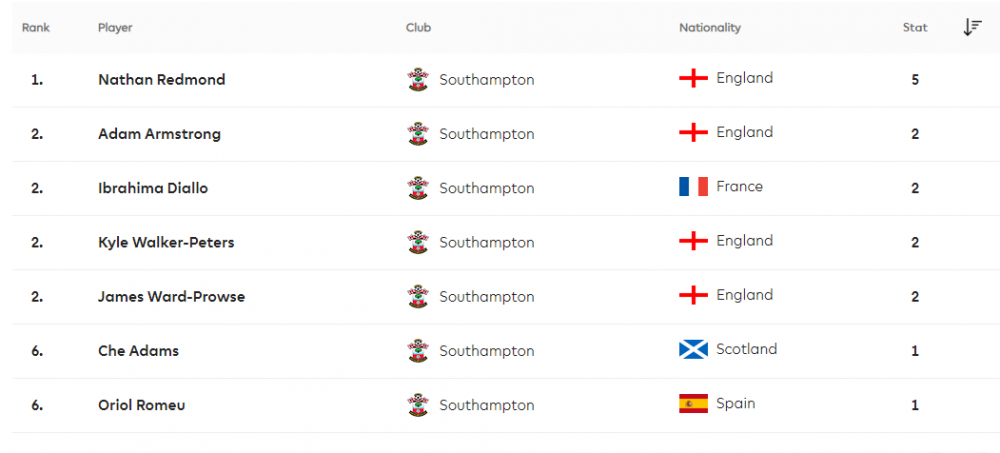1000x453 pixels.
Task: Click the Club column header
Action: tap(418, 28)
